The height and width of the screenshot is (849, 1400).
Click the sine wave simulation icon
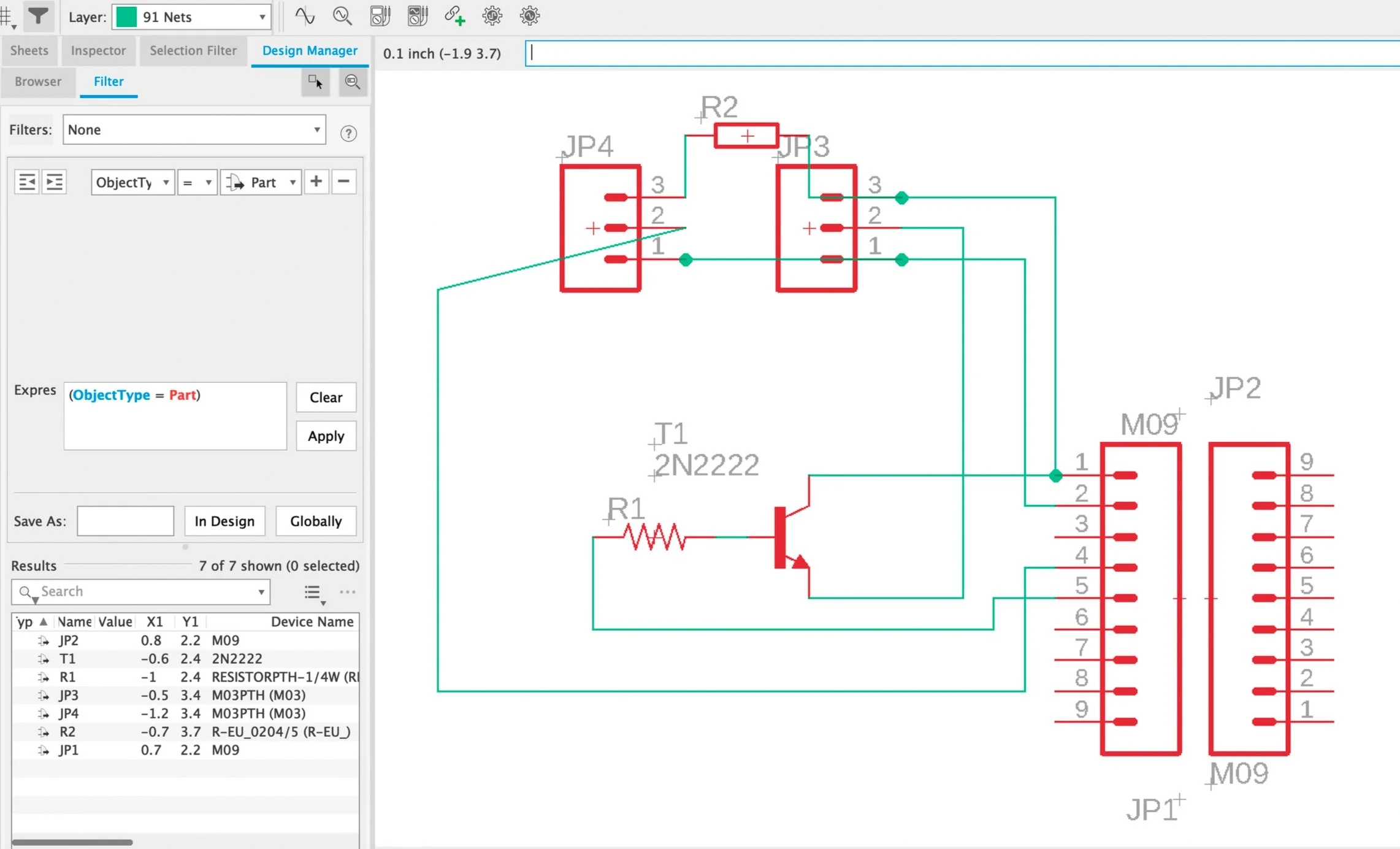(305, 16)
